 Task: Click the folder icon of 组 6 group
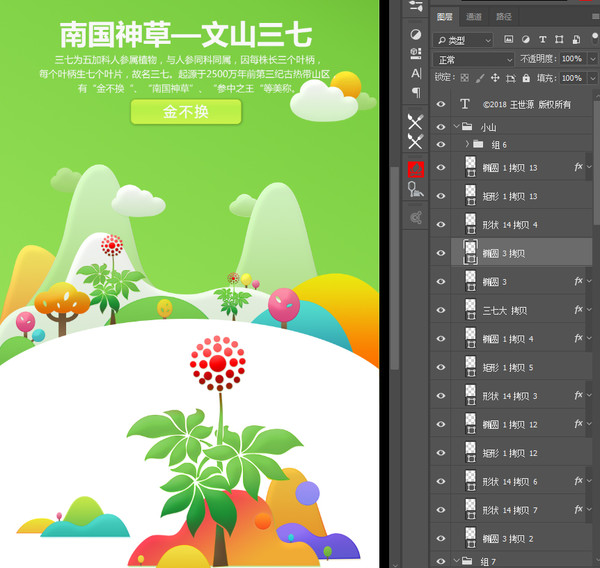478,144
